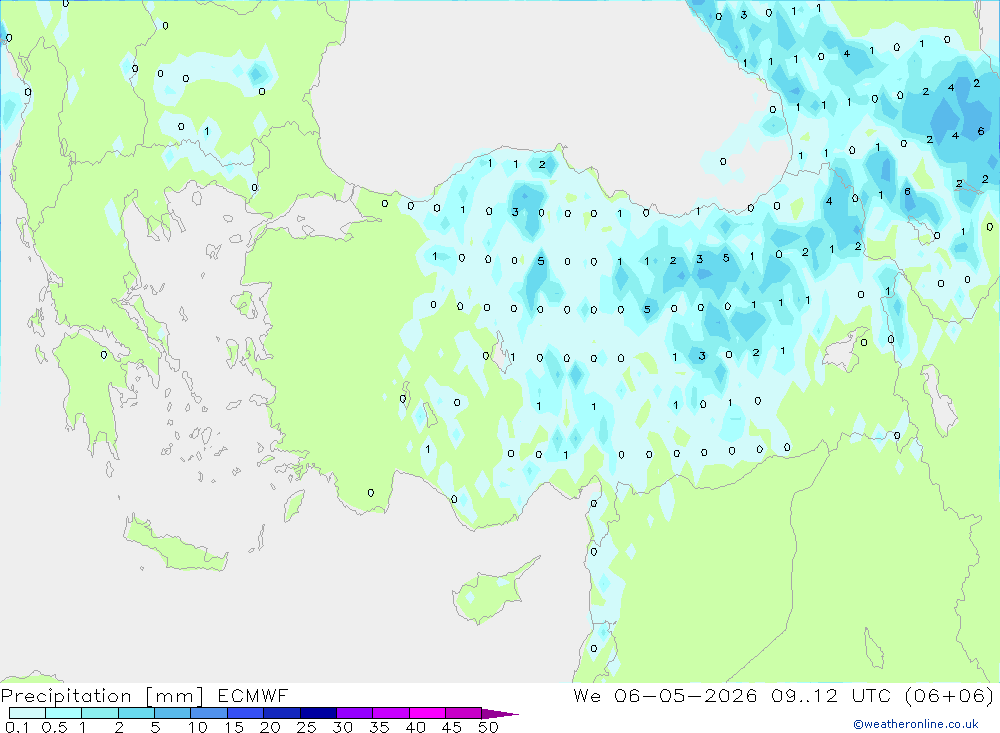
Task: Select the 40–45 mm magenta legend box
Action: click(427, 713)
